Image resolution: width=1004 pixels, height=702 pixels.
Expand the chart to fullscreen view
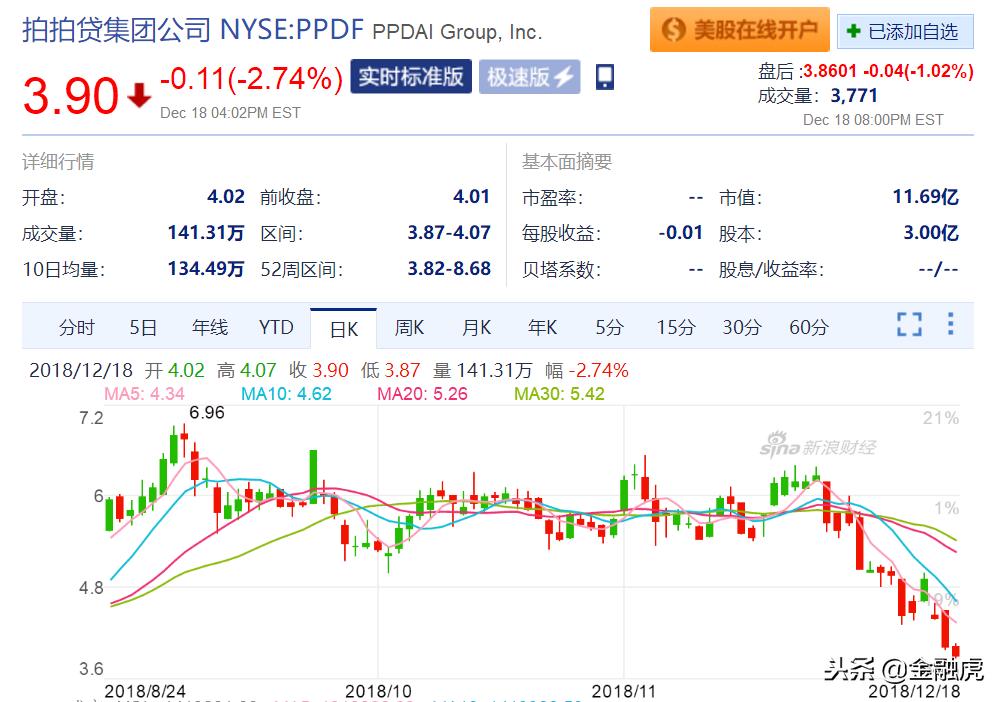point(908,324)
